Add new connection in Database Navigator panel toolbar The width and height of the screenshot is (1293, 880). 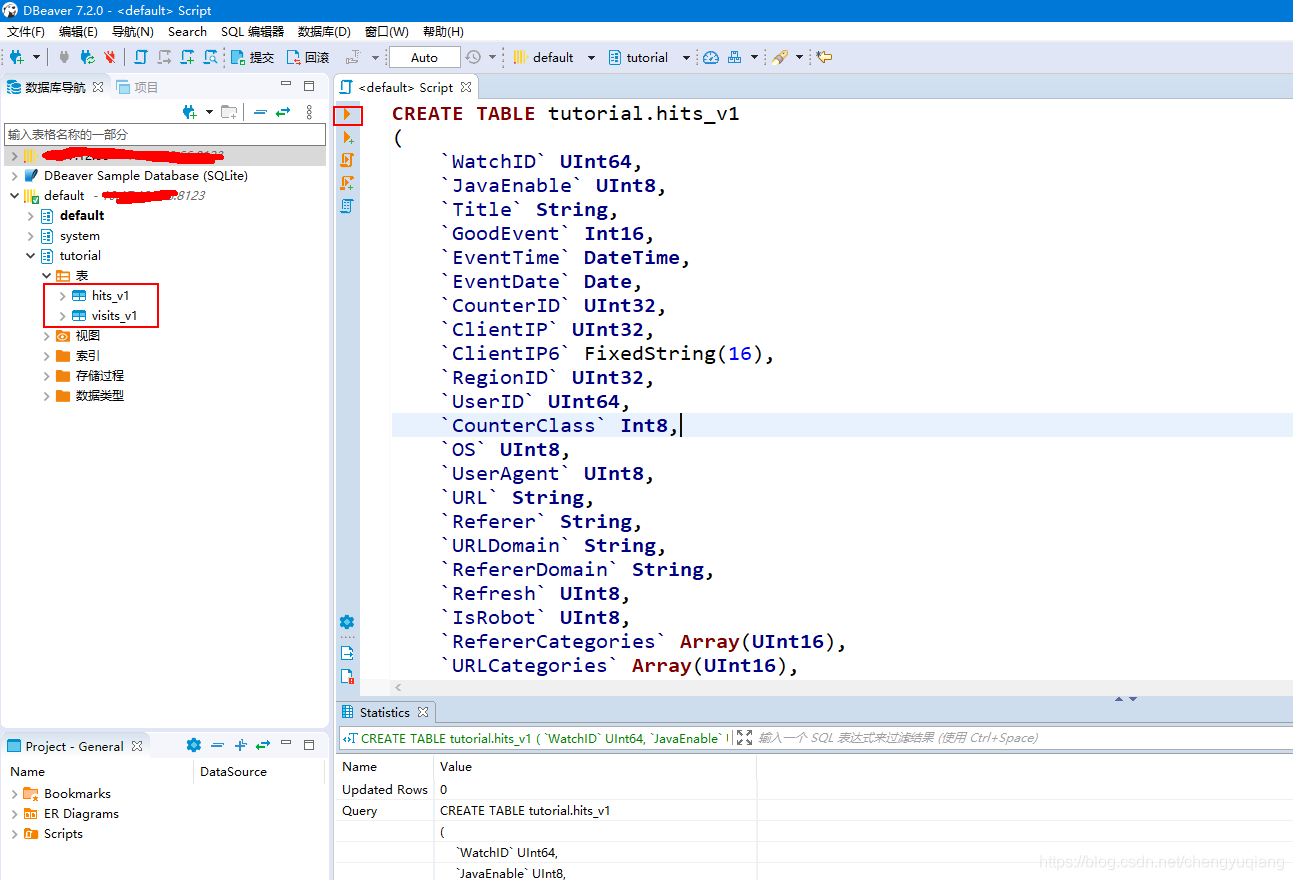(x=190, y=112)
